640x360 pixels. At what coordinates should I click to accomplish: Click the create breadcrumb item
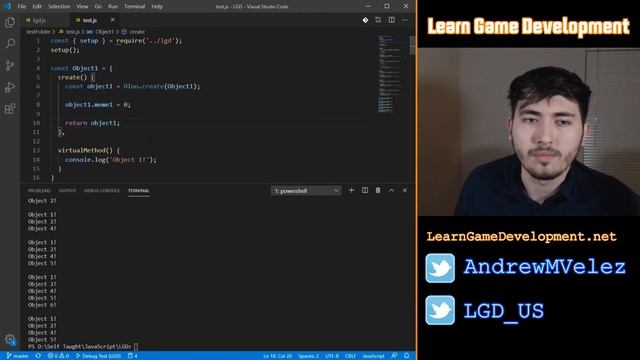click(137, 31)
